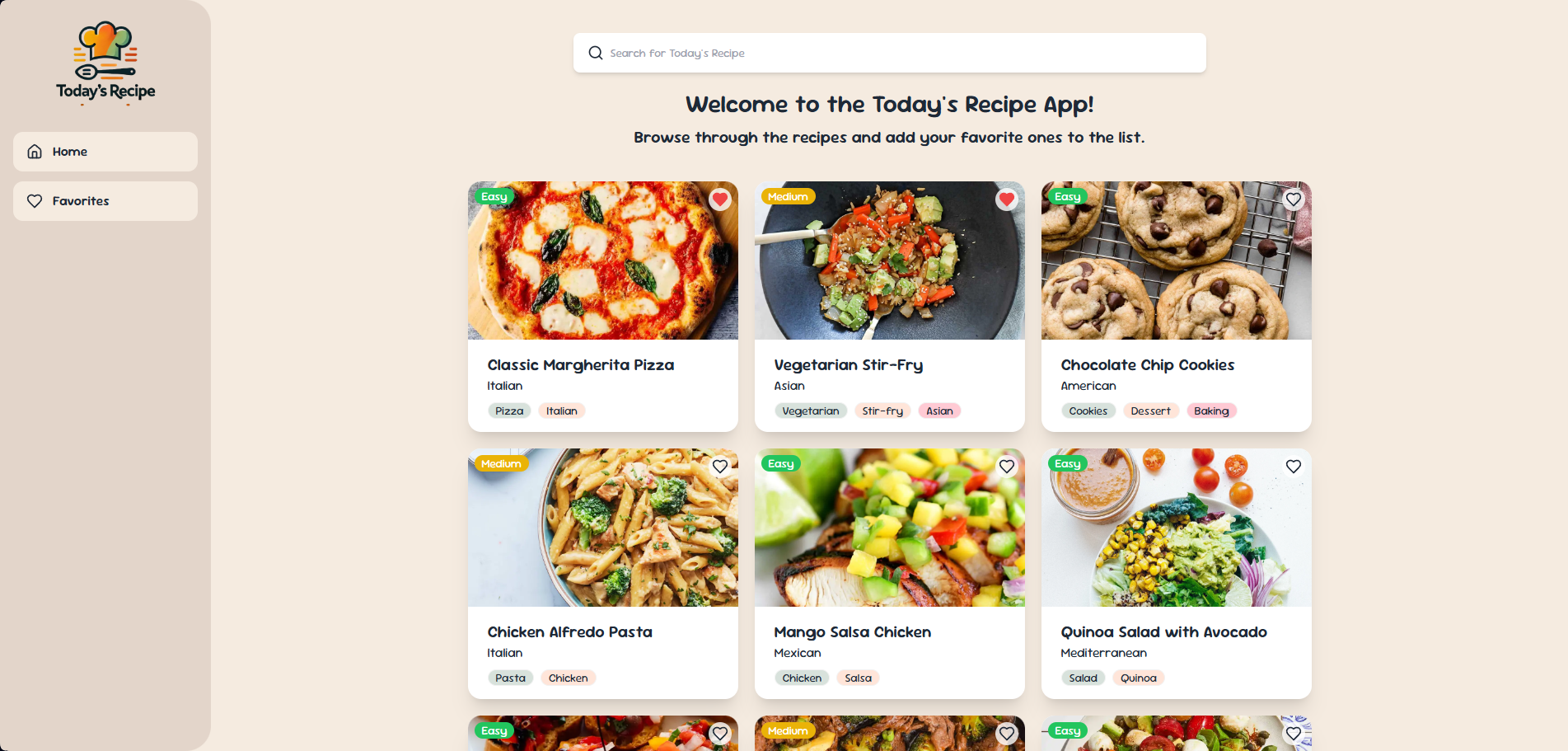This screenshot has height=751, width=1568.
Task: Favorite the Chocolate Chip Cookies recipe
Action: pos(1294,199)
